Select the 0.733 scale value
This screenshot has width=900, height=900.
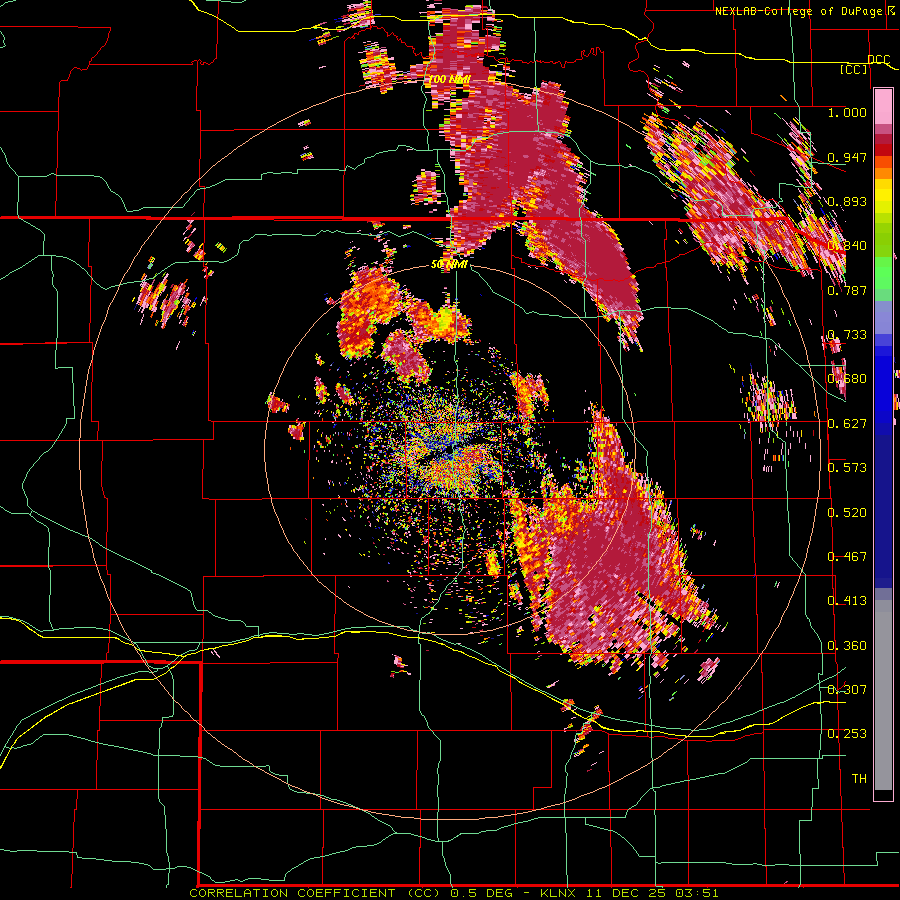click(x=847, y=335)
